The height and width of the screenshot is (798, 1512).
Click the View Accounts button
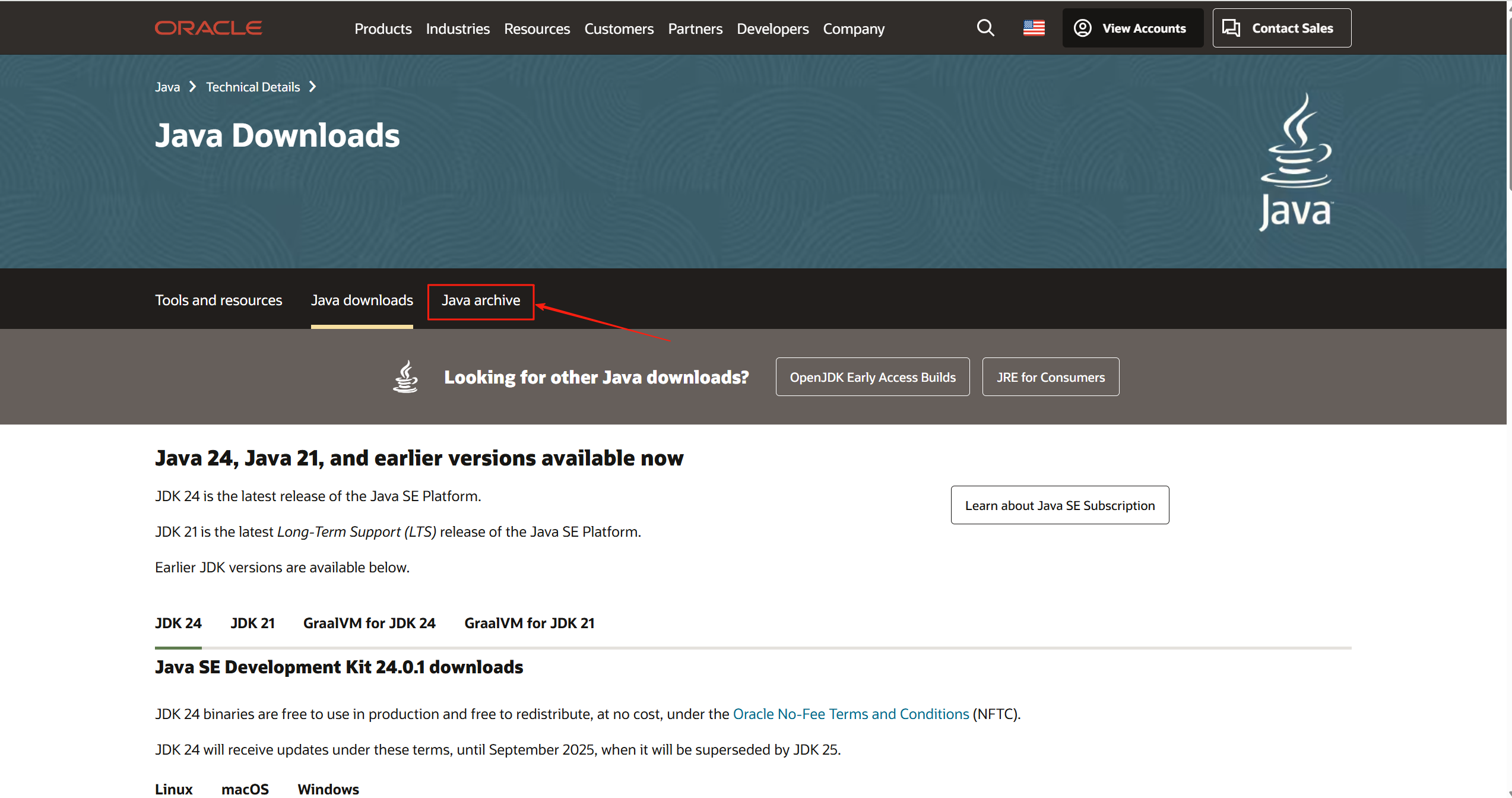[x=1132, y=28]
